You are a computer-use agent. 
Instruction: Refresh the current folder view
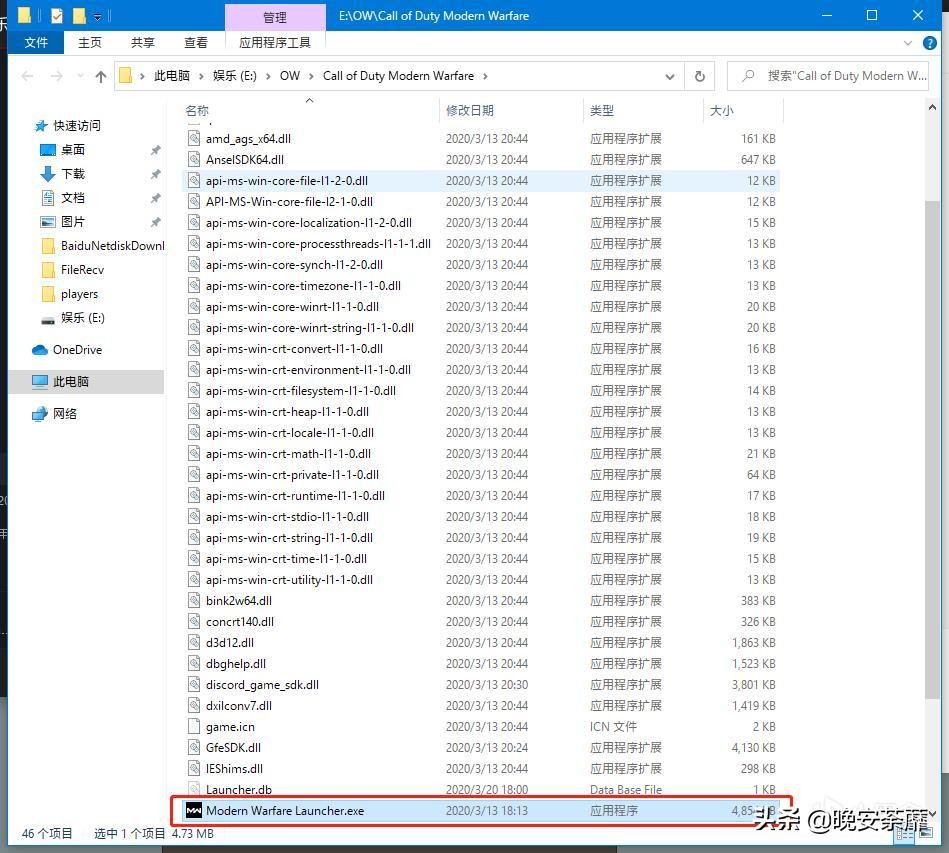pos(699,76)
